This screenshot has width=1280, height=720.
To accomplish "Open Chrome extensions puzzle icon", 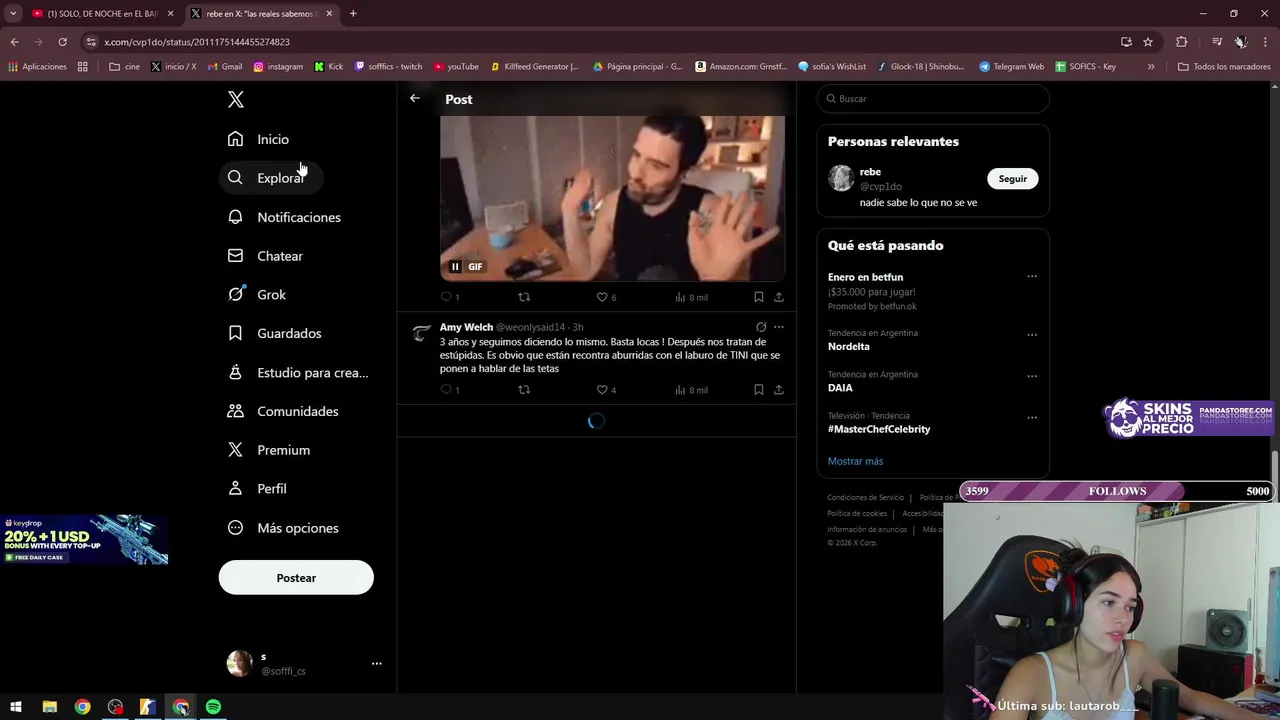I will (x=1181, y=42).
